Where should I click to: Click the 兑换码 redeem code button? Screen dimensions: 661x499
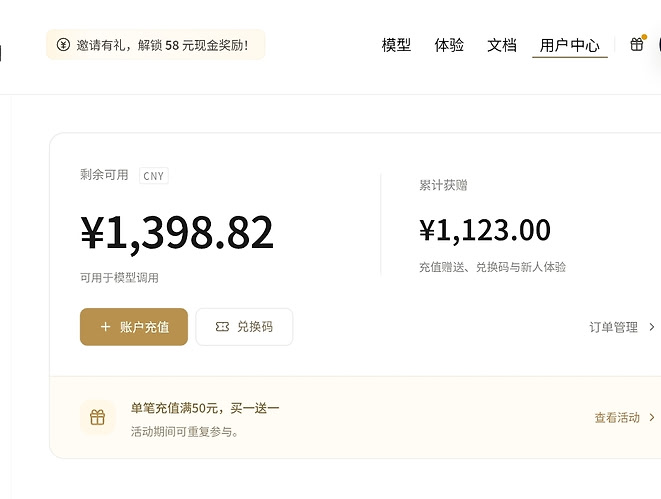[x=245, y=327]
